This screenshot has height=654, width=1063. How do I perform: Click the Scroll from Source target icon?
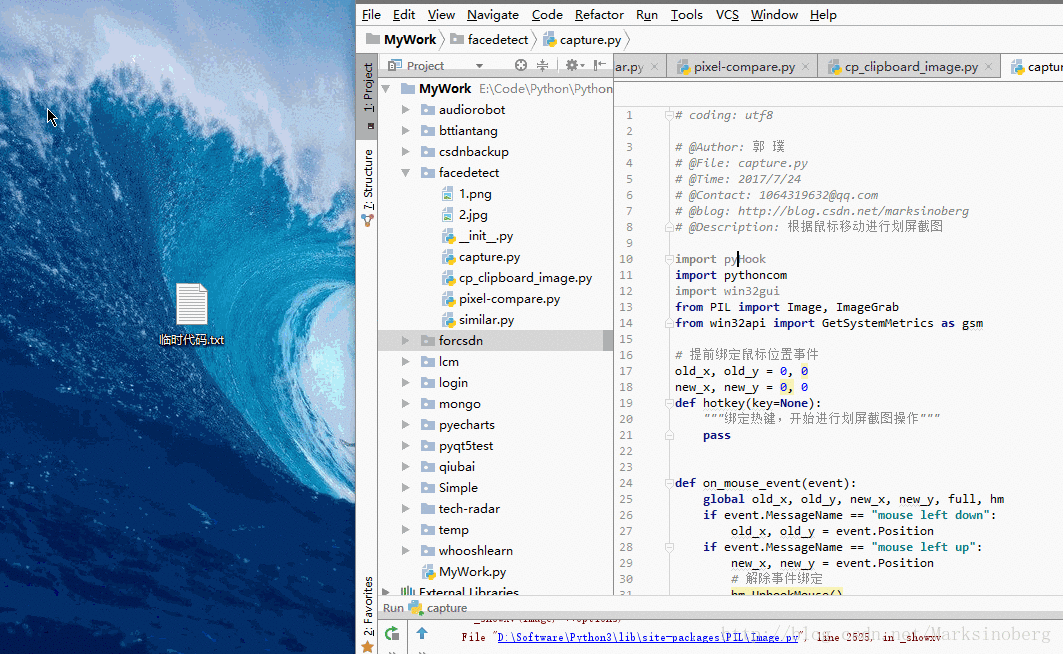tap(522, 65)
